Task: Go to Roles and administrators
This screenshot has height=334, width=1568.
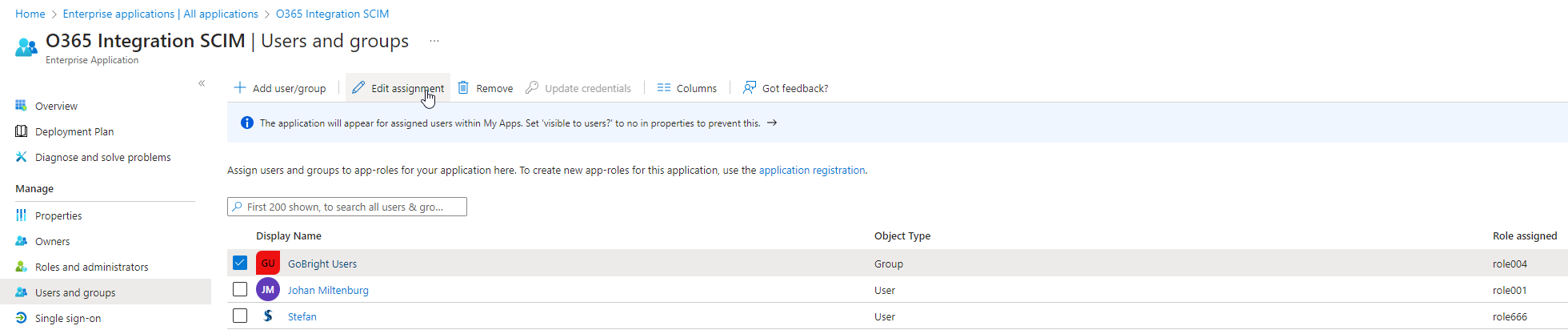Action: (91, 267)
